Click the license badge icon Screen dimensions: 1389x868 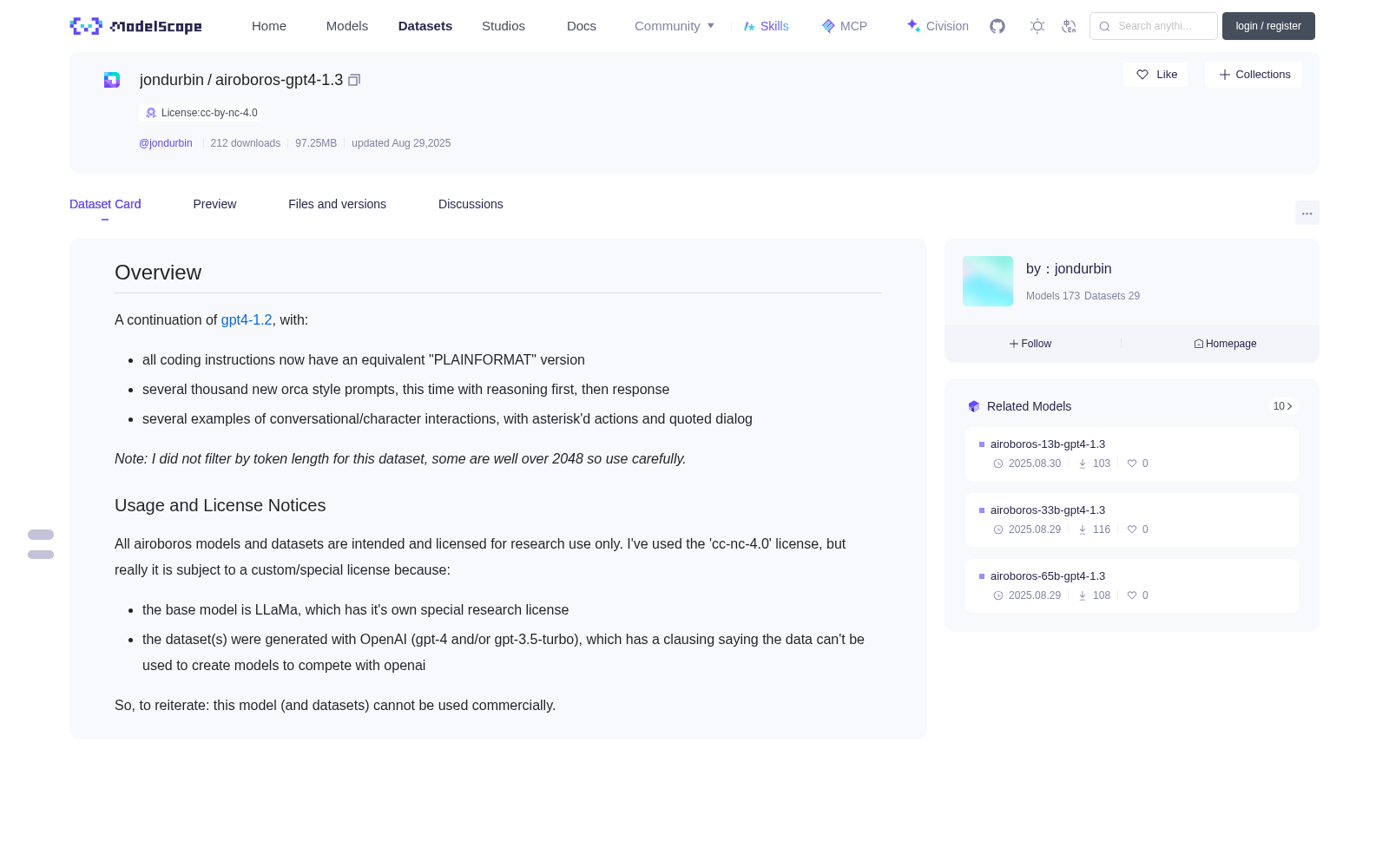[x=151, y=113]
